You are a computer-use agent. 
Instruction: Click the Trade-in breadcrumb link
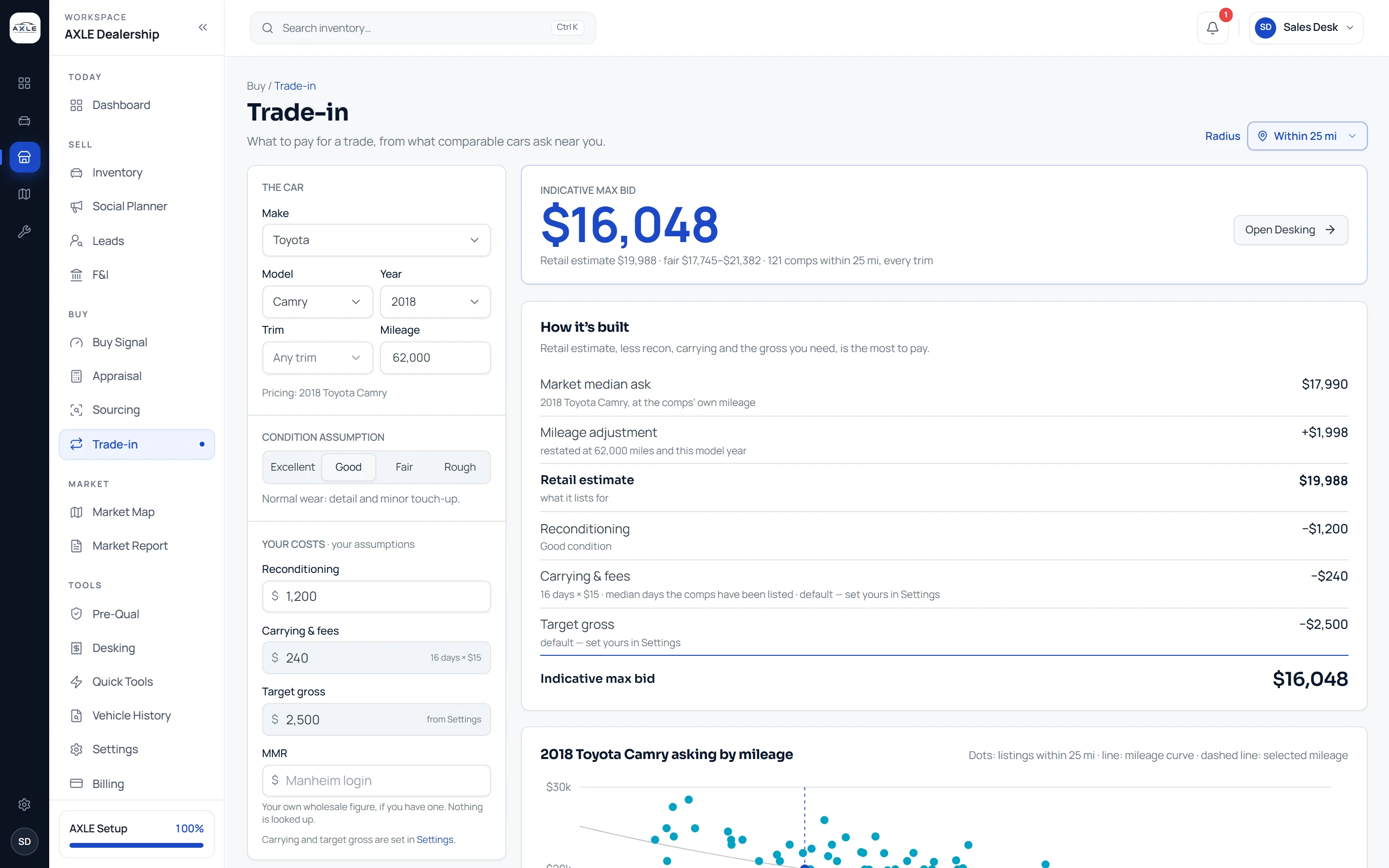point(295,85)
